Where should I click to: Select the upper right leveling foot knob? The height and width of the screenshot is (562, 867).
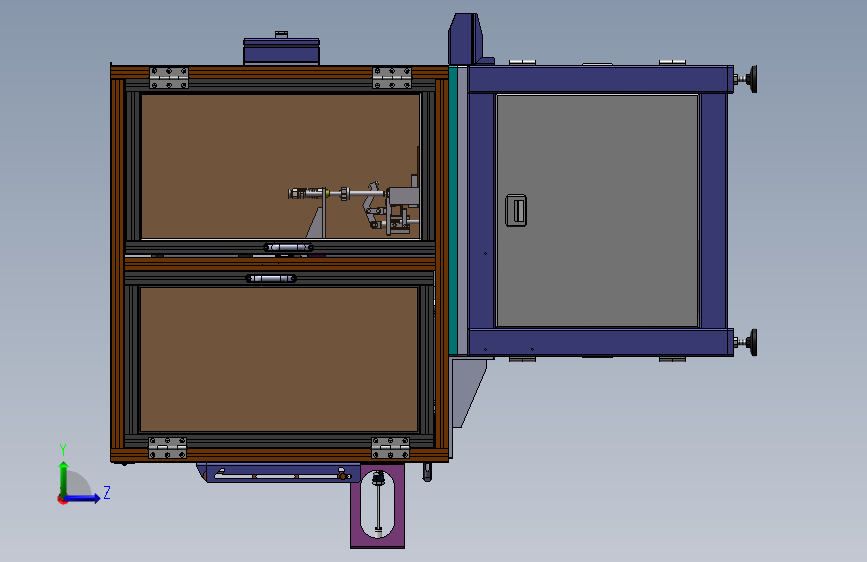pyautogui.click(x=749, y=79)
